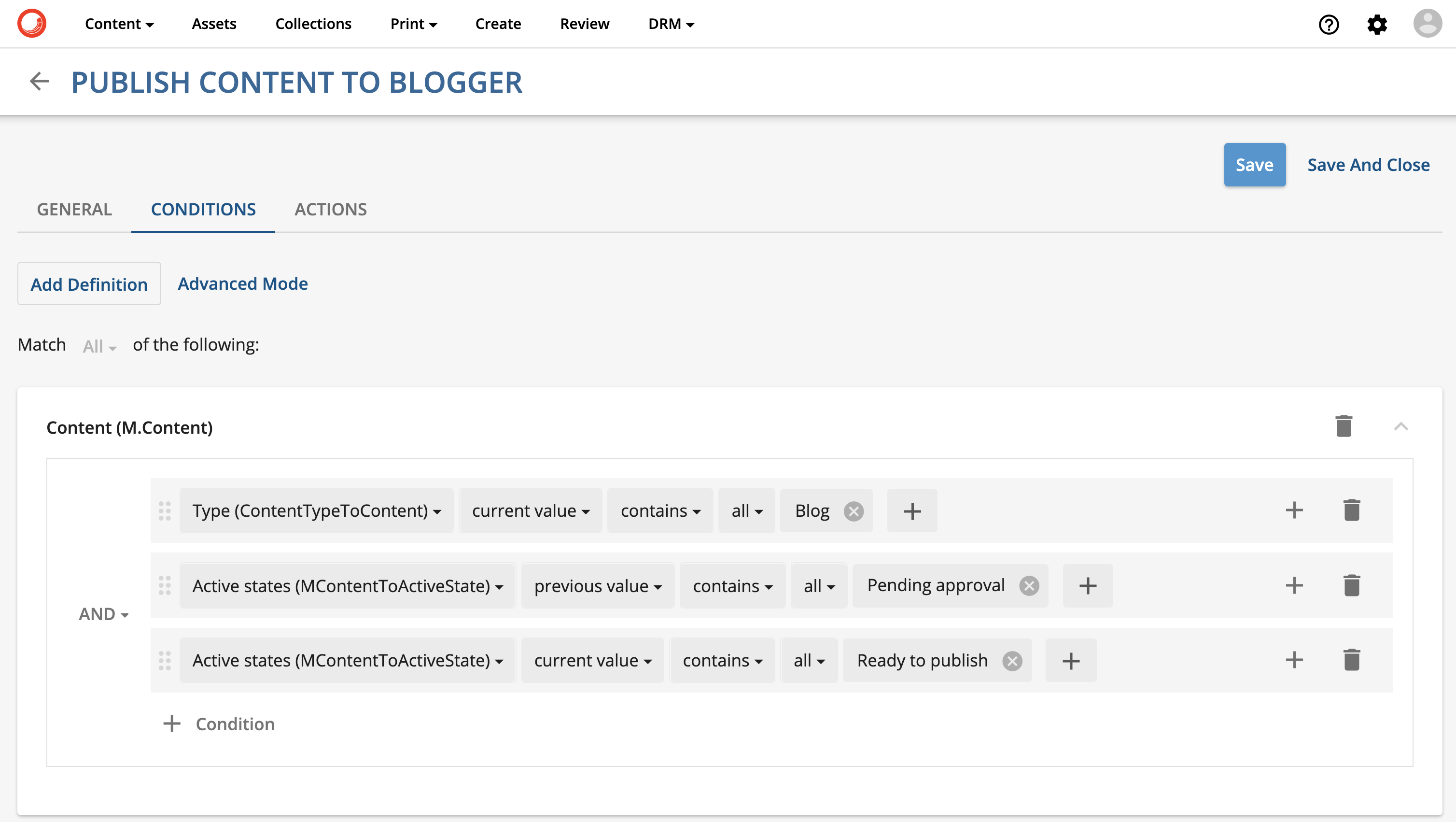Open the help question mark icon
This screenshot has height=822, width=1456.
point(1329,24)
